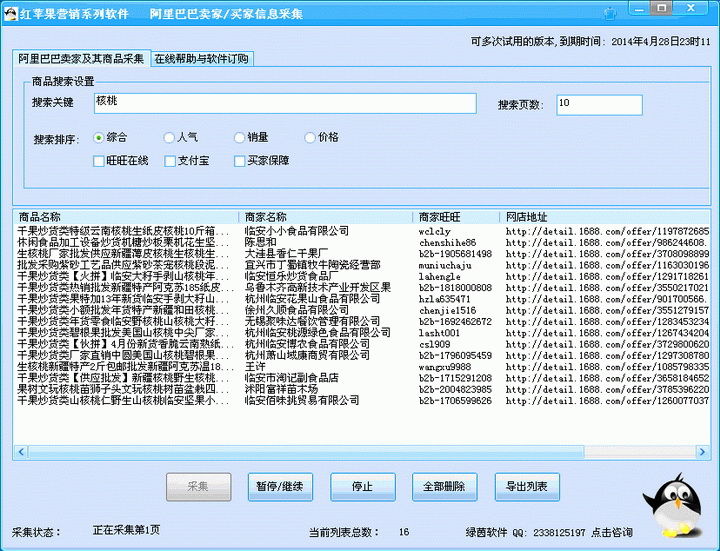Select row with 乌鲁木齐高新技术产业开发区果
Viewport: 720px width, 551px height.
point(363,287)
